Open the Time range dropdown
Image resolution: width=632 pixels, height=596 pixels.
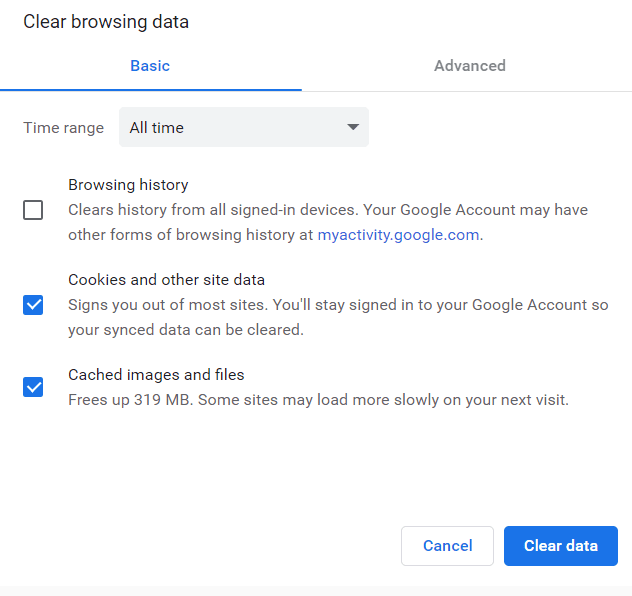click(243, 127)
